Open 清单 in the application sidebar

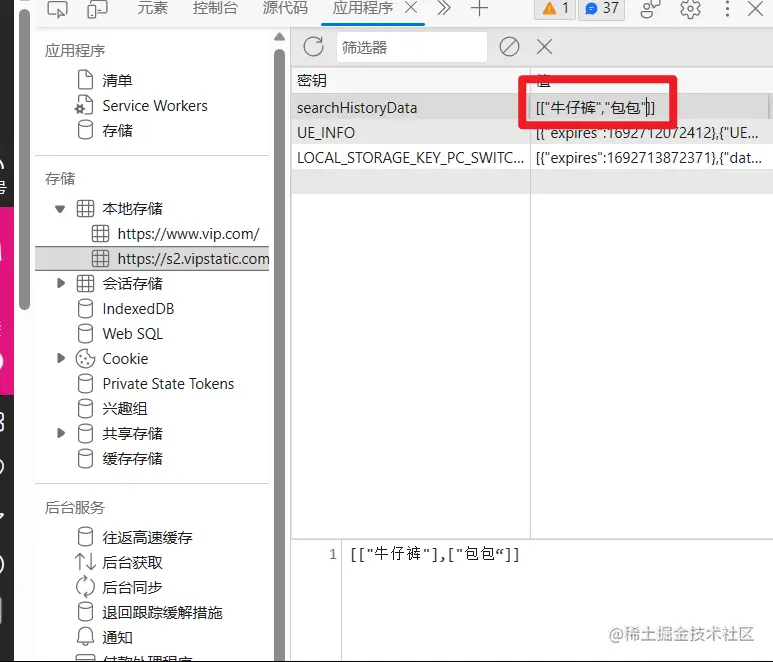coord(117,80)
